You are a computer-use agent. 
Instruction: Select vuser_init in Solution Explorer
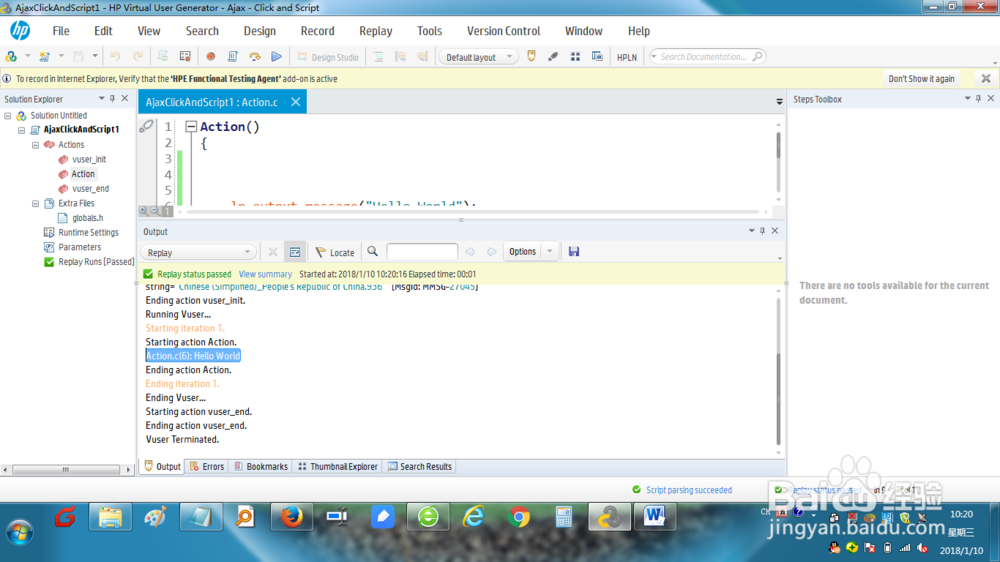click(x=89, y=159)
